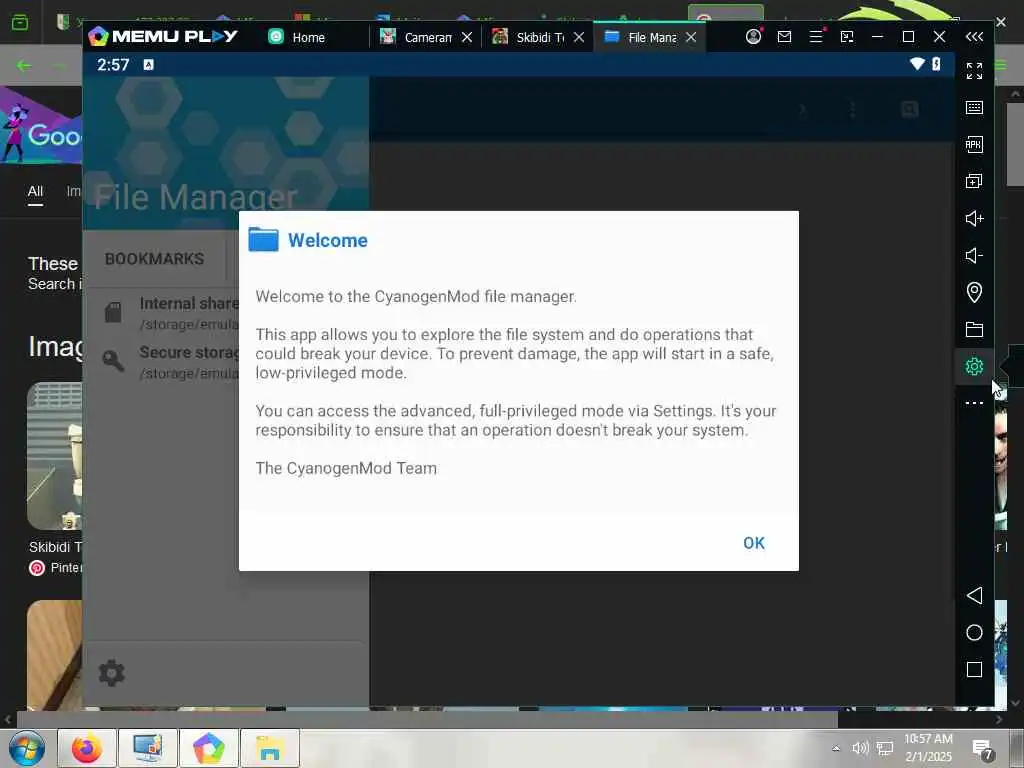Open the Skibidi image thumbnail in browser
The image size is (1024, 768).
point(54,456)
